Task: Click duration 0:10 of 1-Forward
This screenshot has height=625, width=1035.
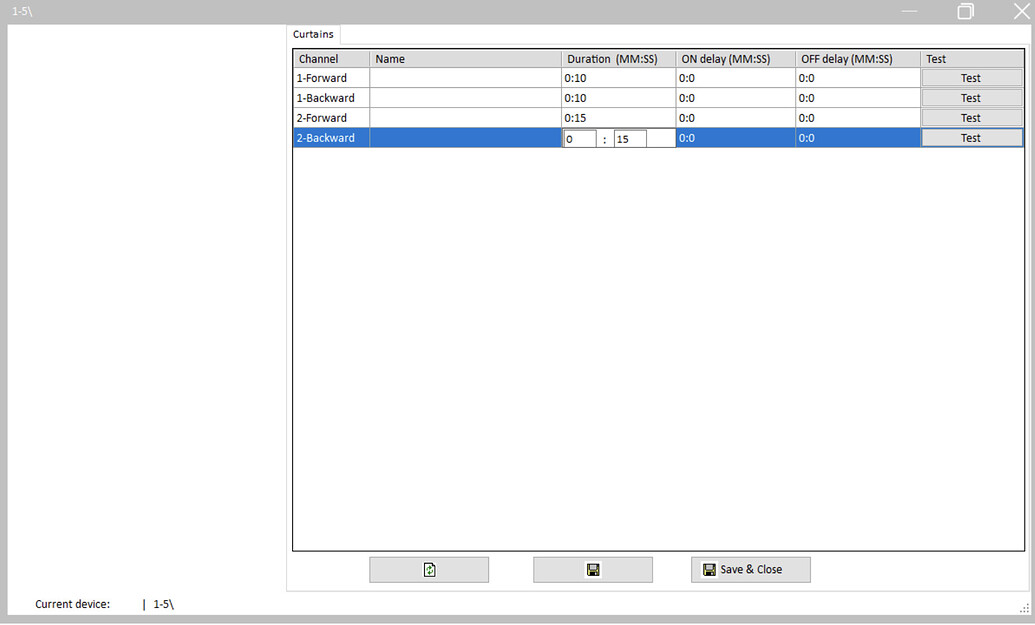Action: coord(618,78)
